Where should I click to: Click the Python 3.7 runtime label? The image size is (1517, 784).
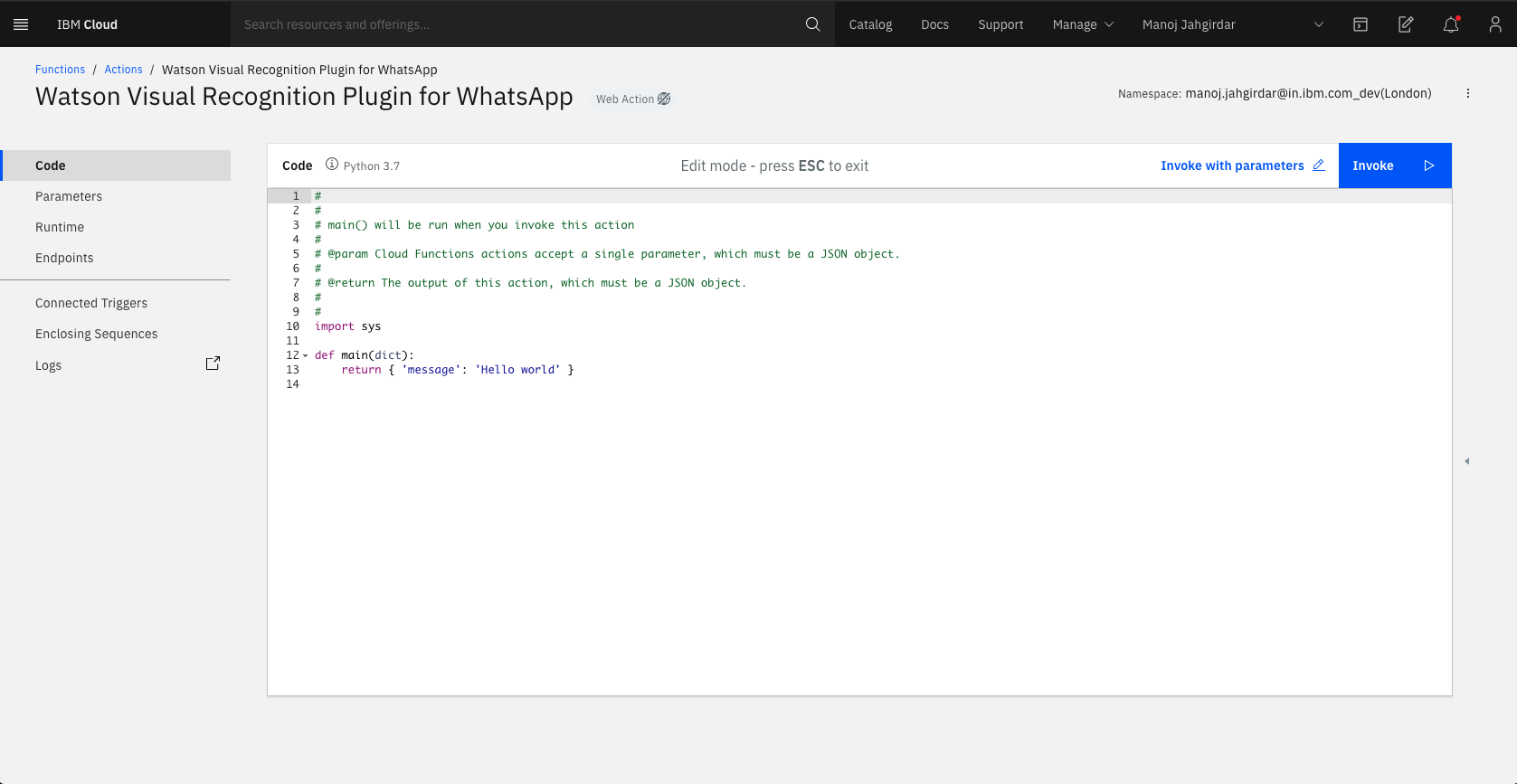click(371, 166)
